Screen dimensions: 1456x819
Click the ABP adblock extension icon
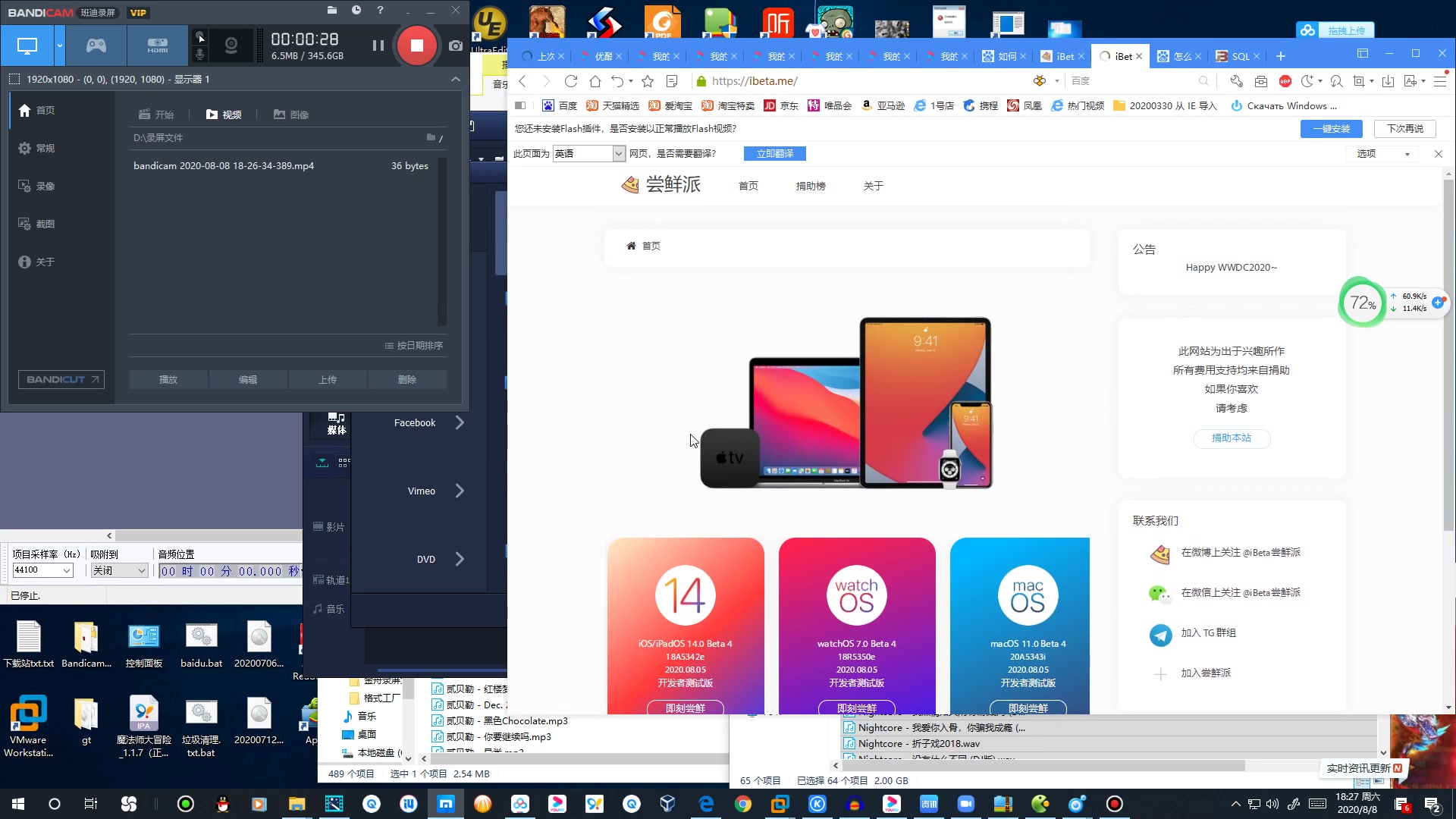[x=1285, y=81]
